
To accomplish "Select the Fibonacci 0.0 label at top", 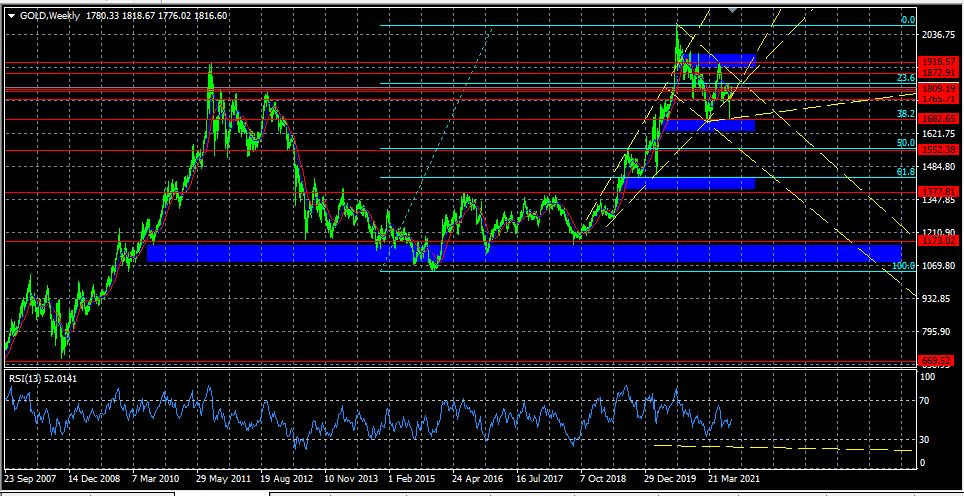I will [x=908, y=20].
